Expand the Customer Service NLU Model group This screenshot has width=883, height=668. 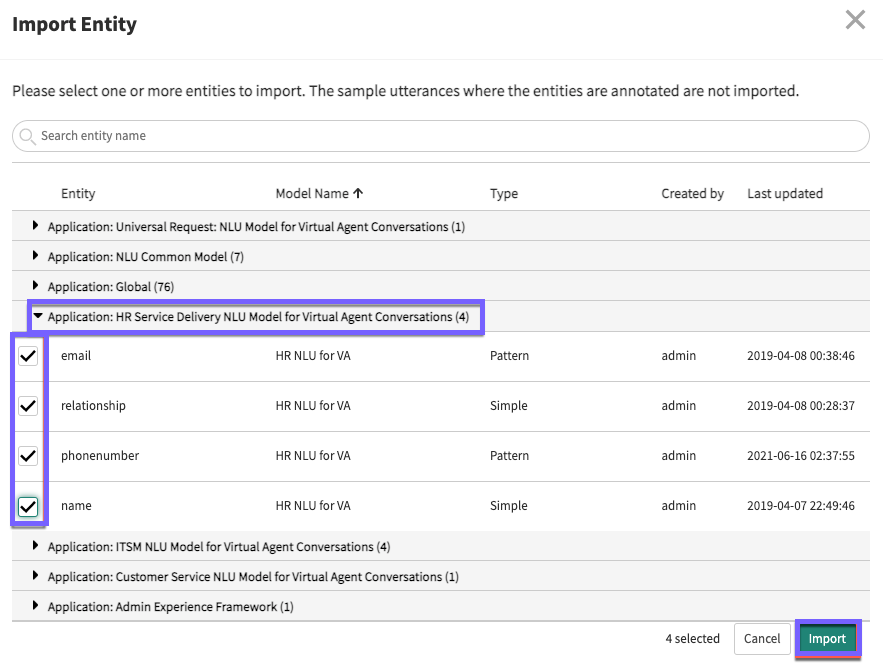tap(35, 576)
